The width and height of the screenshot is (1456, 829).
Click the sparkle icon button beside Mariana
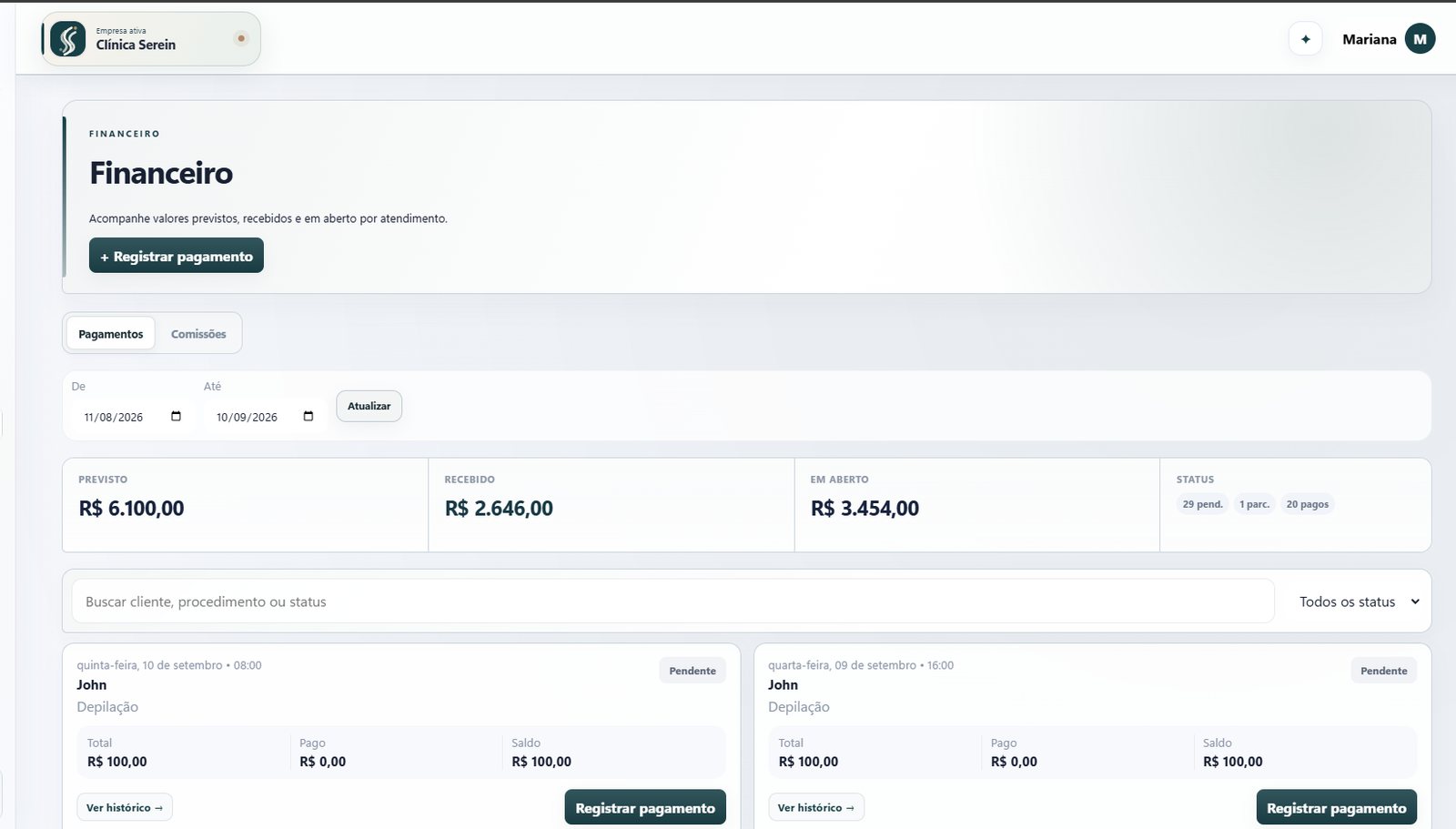pos(1305,39)
